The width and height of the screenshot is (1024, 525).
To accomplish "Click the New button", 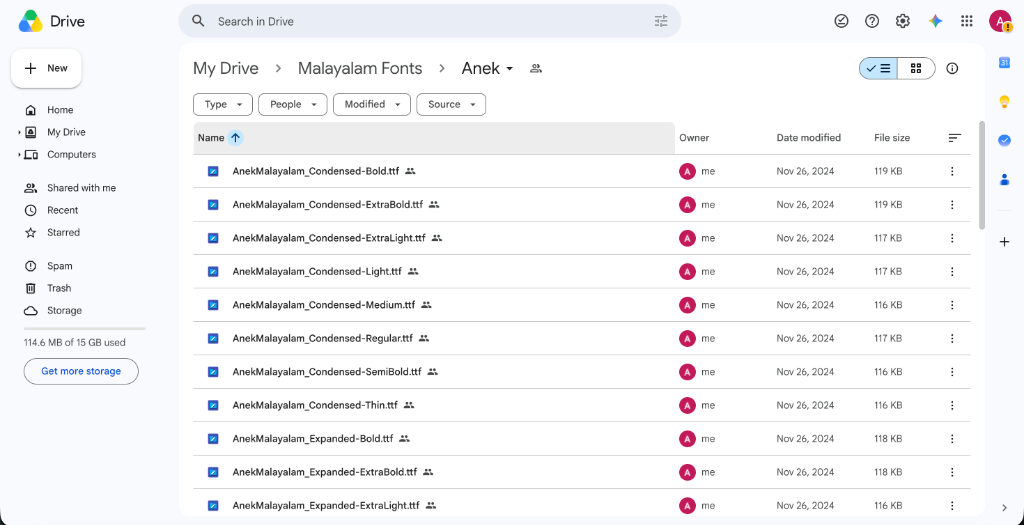I will tap(46, 68).
